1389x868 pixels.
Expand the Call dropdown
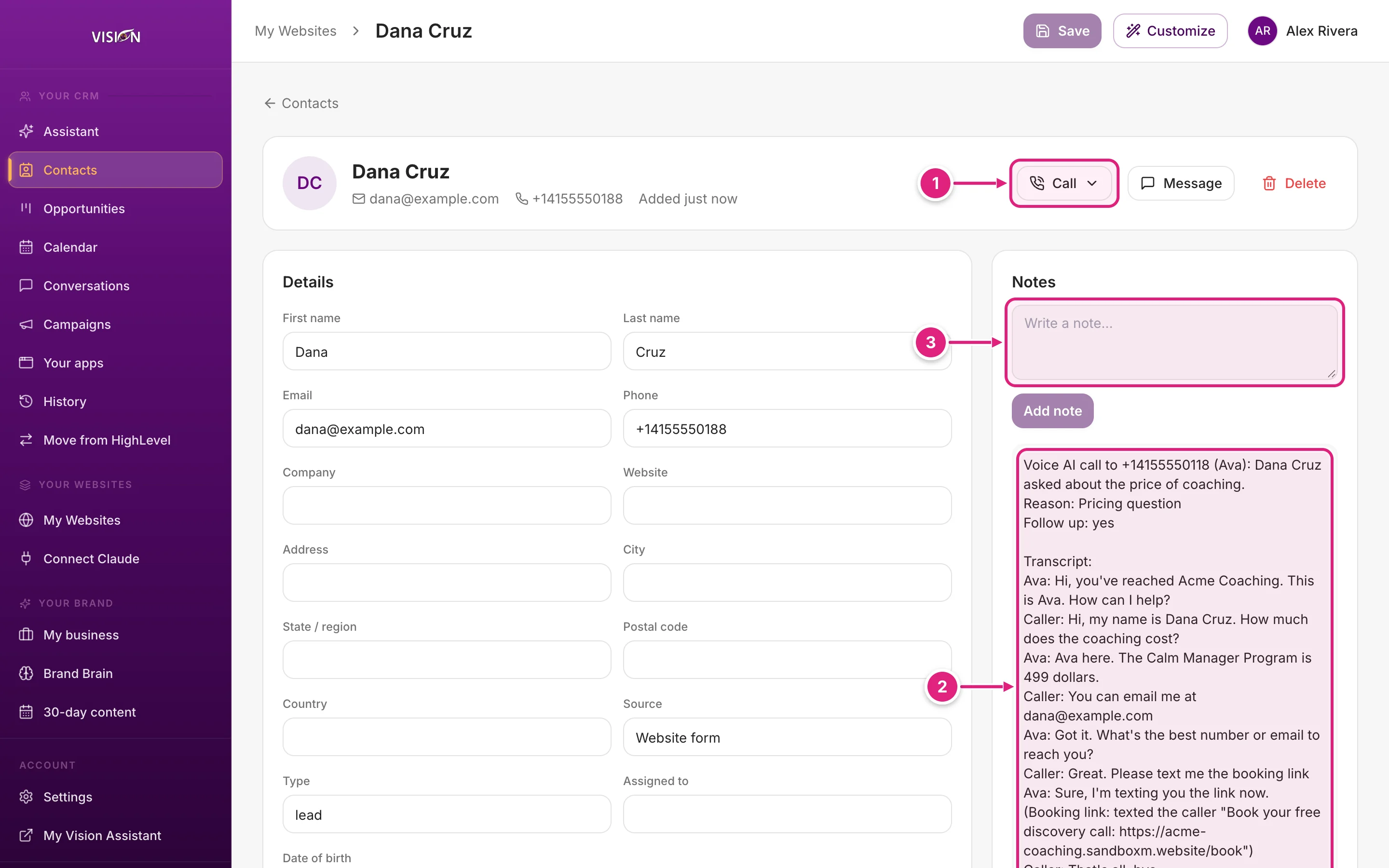1063,183
